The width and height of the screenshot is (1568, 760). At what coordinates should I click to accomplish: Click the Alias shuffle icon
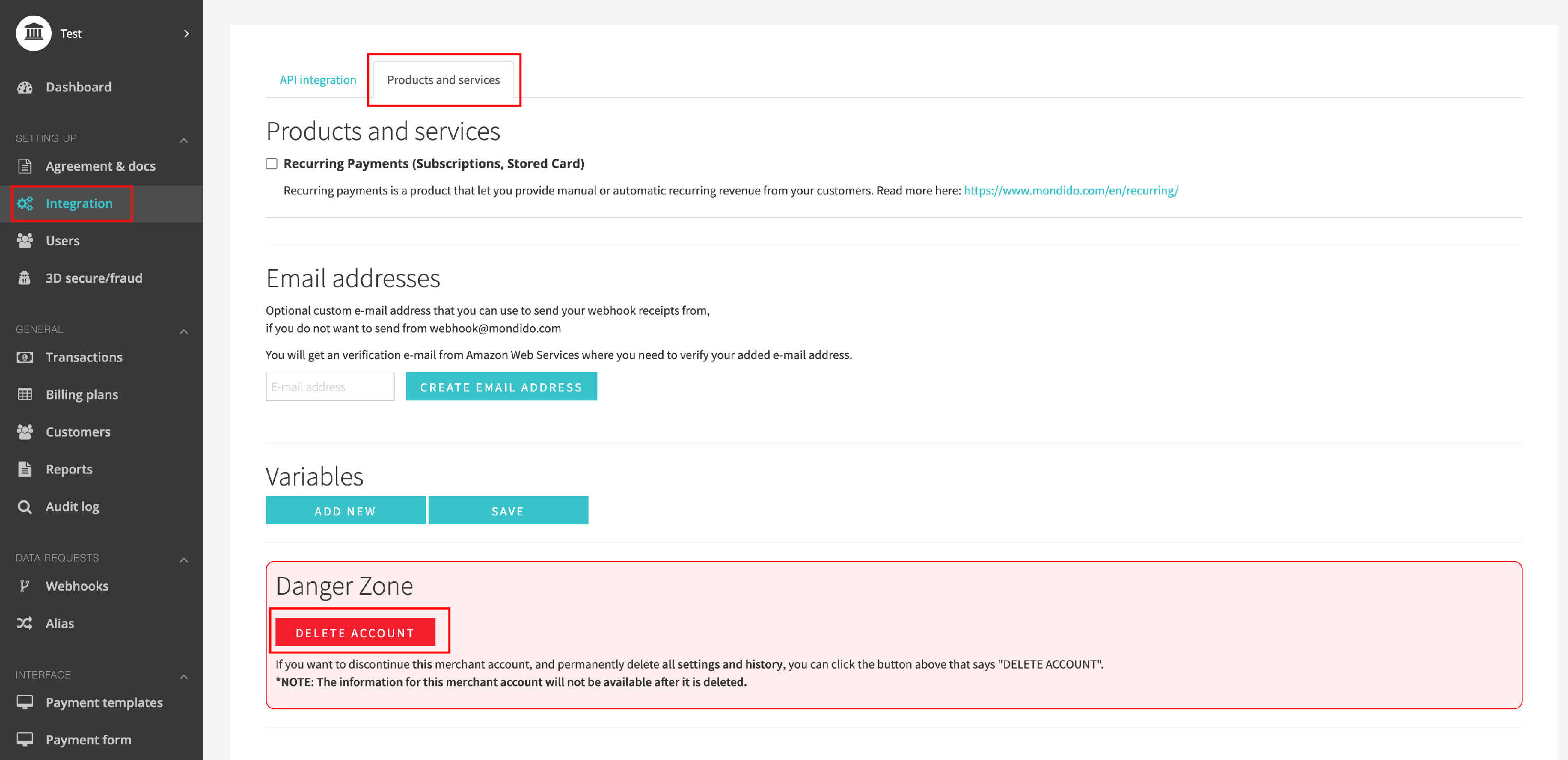25,623
